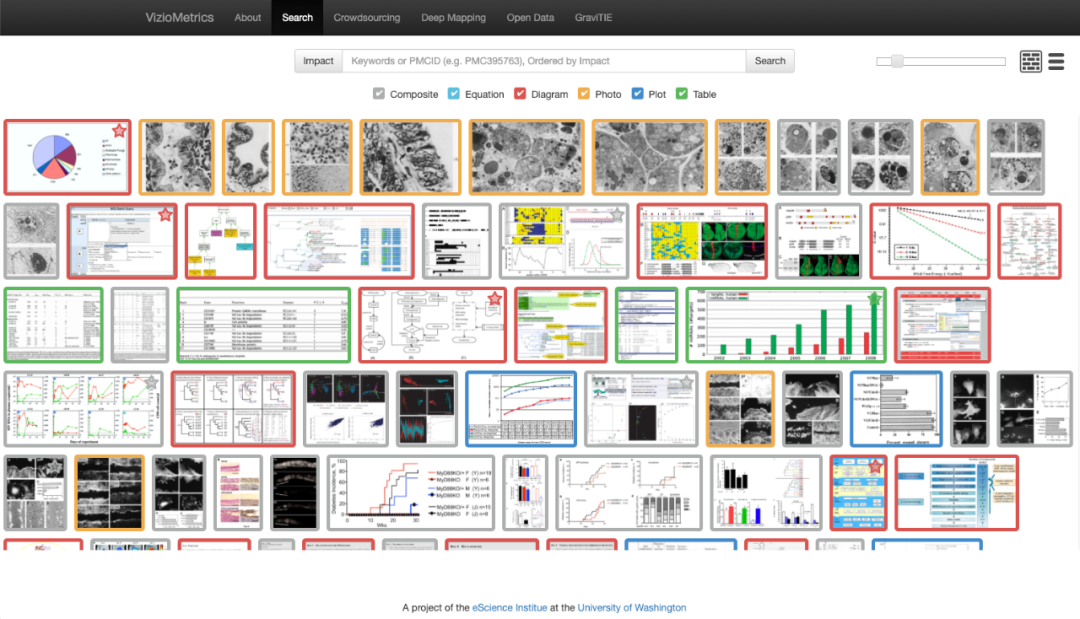Open the Impact ordering dropdown
Screen dimensions: 1080x619
(318, 61)
